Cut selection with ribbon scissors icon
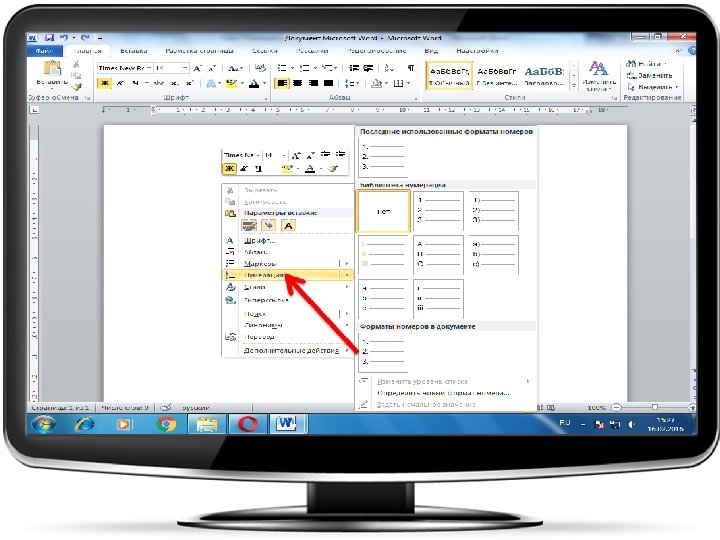This screenshot has height=540, width=720. coord(76,64)
